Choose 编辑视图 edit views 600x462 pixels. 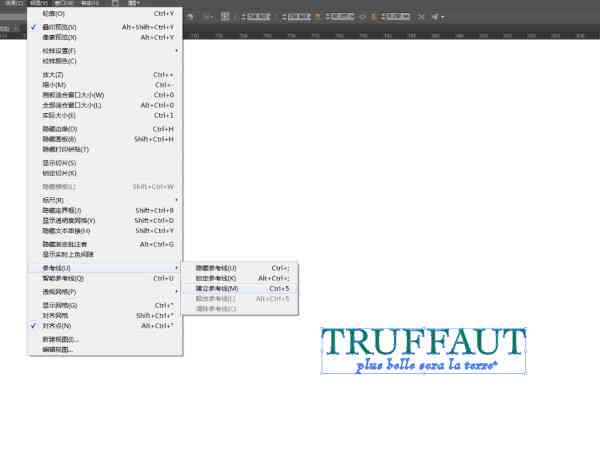(105, 349)
